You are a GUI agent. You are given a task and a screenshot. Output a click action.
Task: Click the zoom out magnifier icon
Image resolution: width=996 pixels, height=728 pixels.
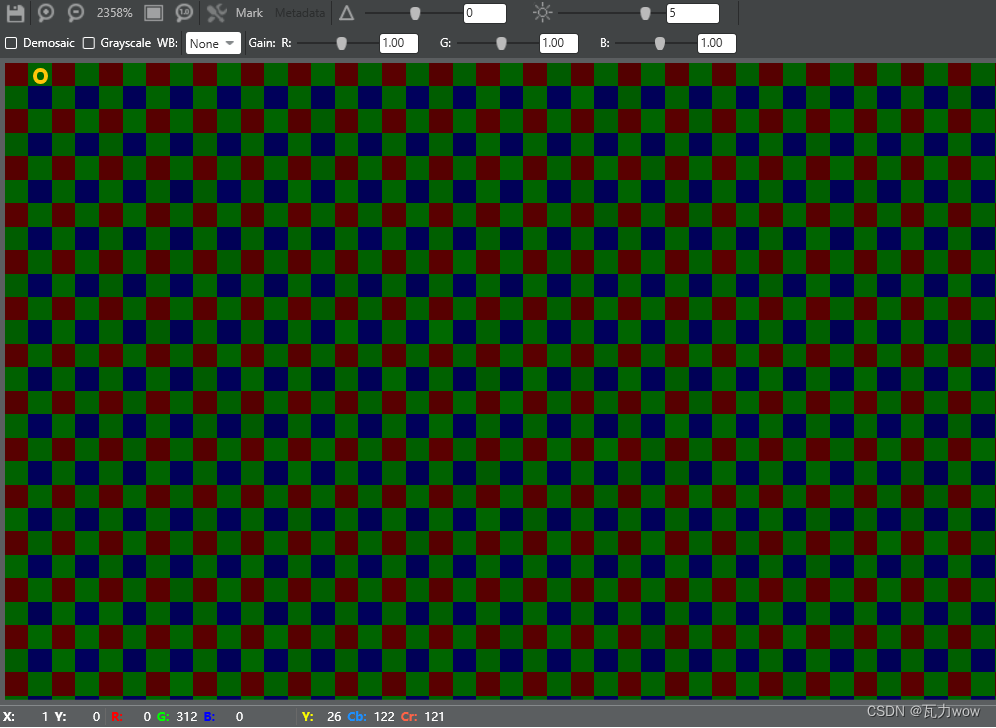click(x=76, y=13)
